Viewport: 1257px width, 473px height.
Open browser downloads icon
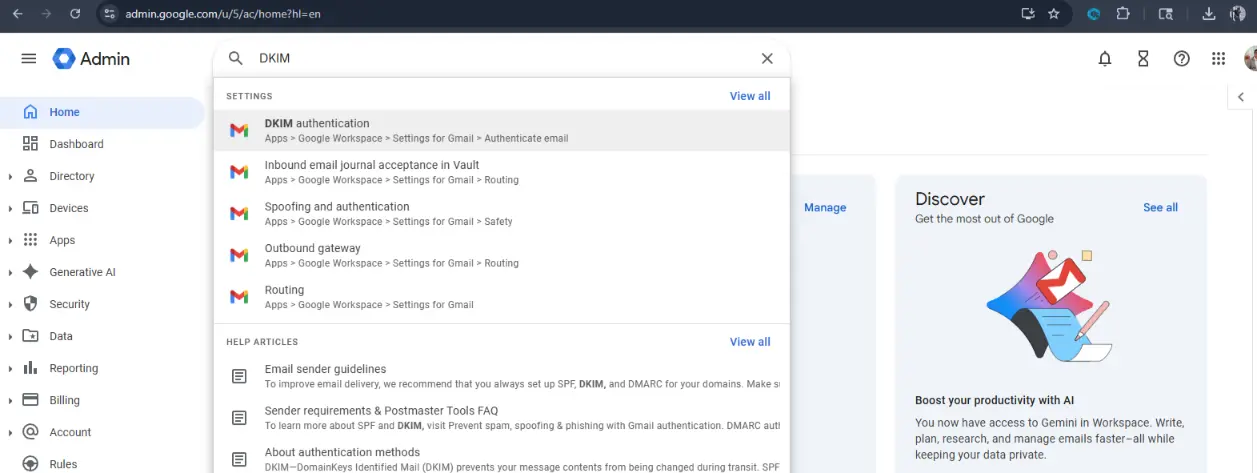[x=1208, y=14]
